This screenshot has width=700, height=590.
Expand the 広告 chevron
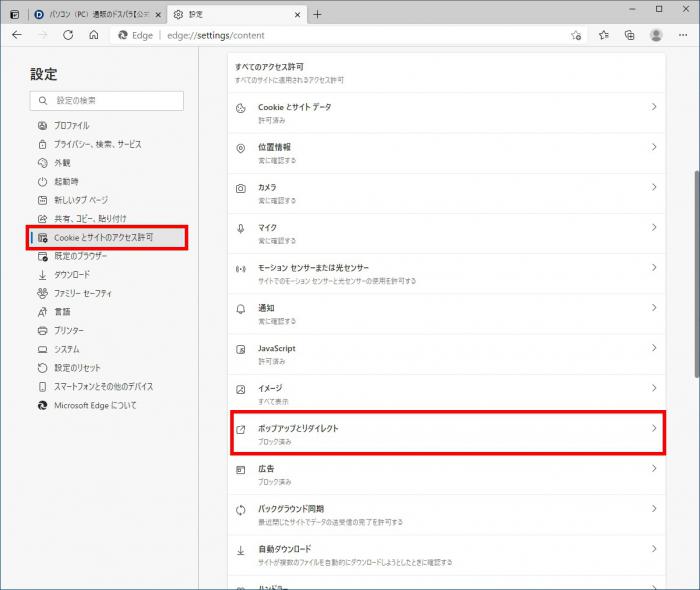pyautogui.click(x=654, y=468)
